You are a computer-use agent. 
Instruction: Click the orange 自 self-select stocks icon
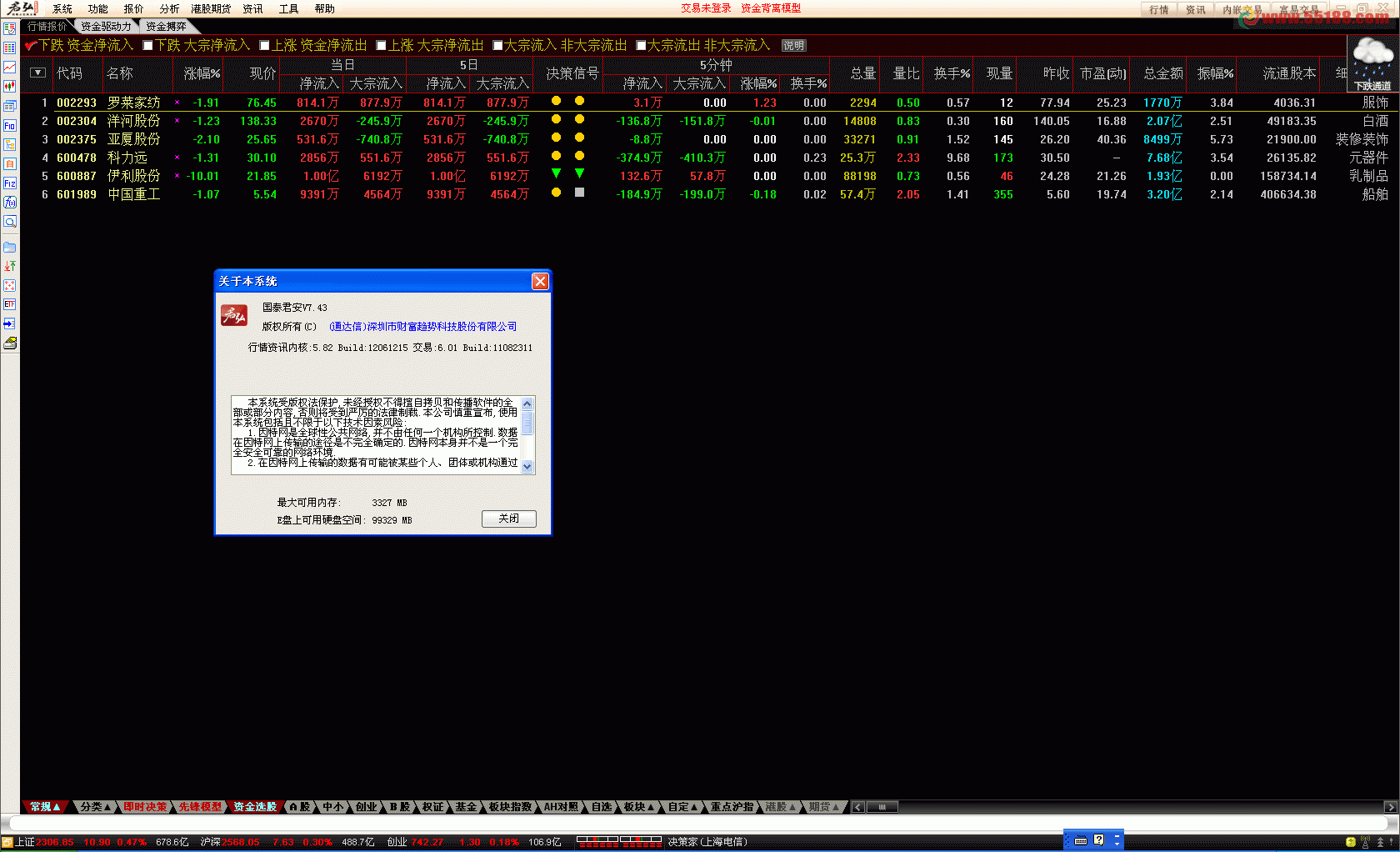10,163
